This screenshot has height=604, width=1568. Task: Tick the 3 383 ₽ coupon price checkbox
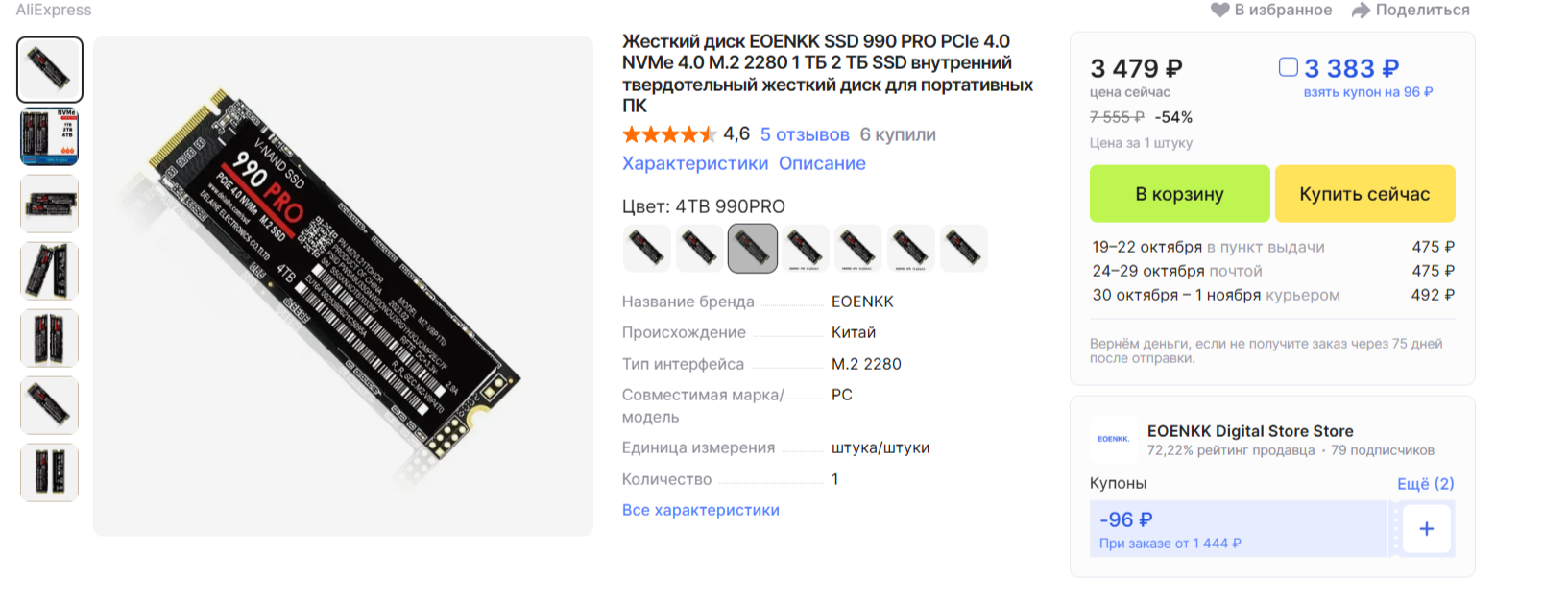pyautogui.click(x=1289, y=67)
